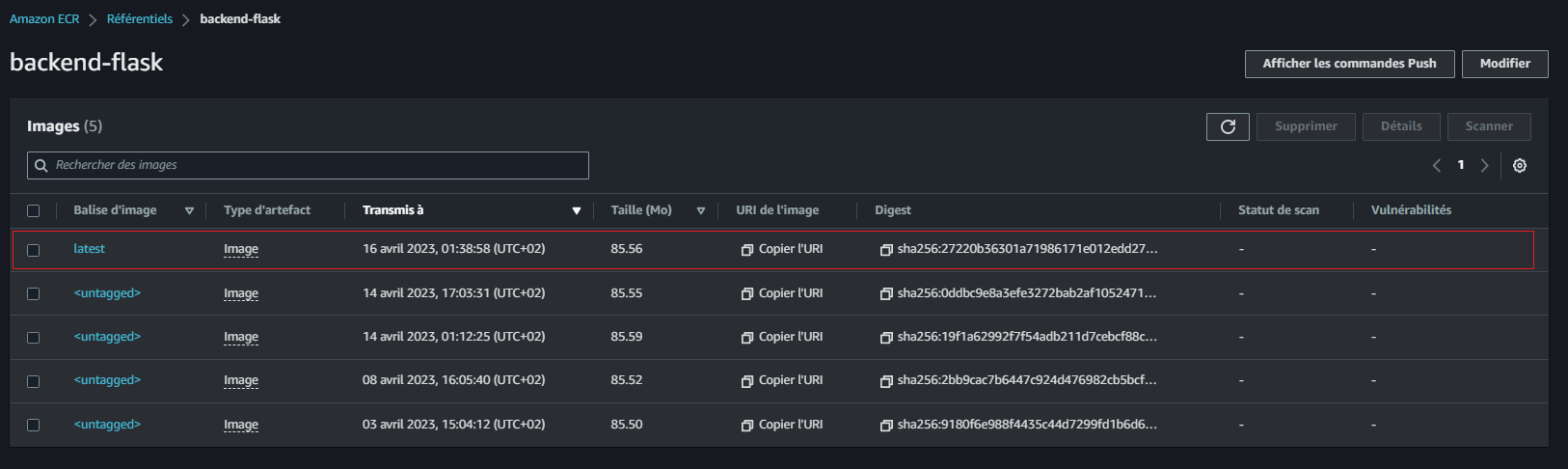Click size value 85.59
This screenshot has height=469, width=1568.
[x=627, y=337]
